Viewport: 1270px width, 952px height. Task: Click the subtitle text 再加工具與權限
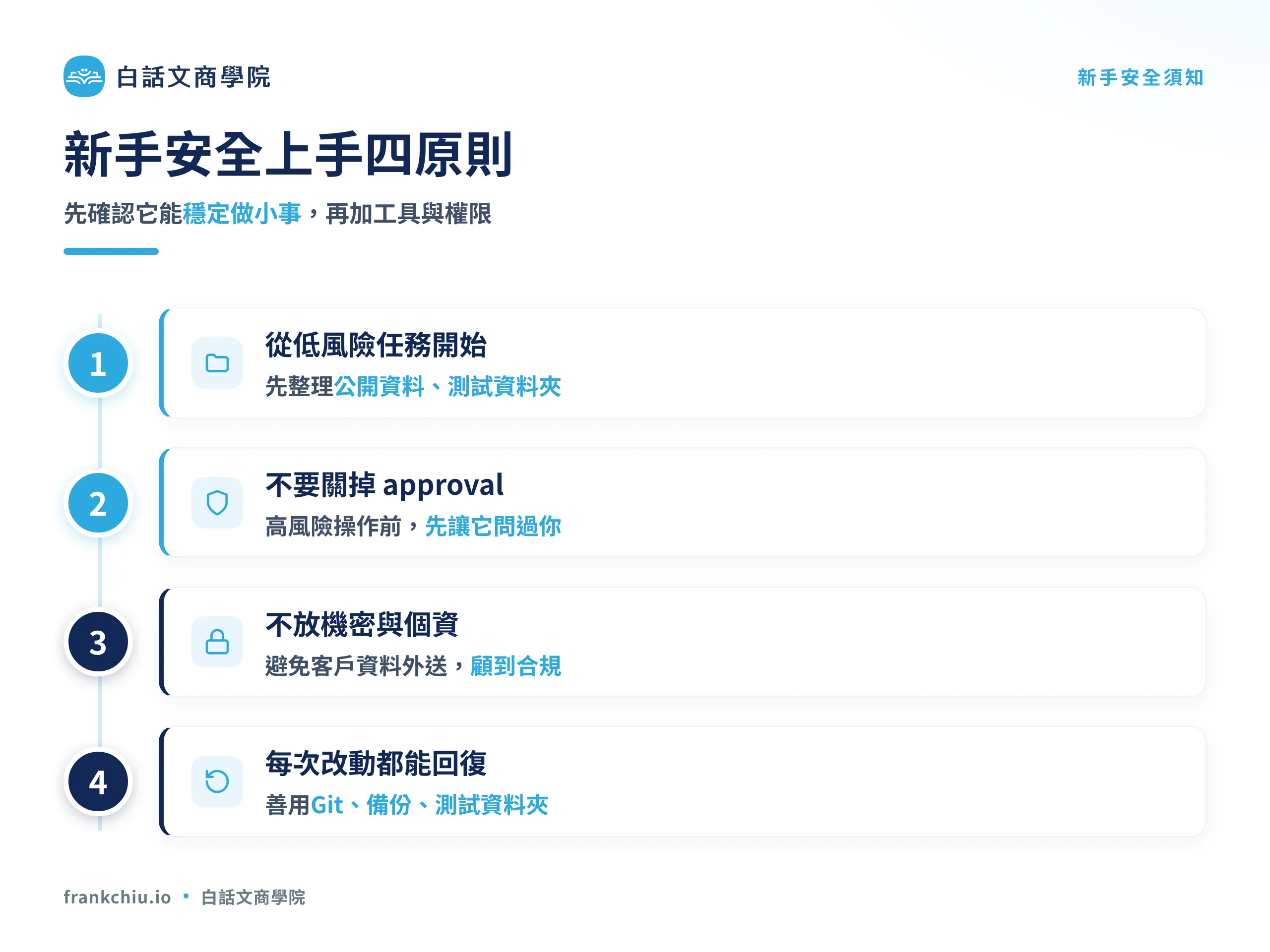408,214
